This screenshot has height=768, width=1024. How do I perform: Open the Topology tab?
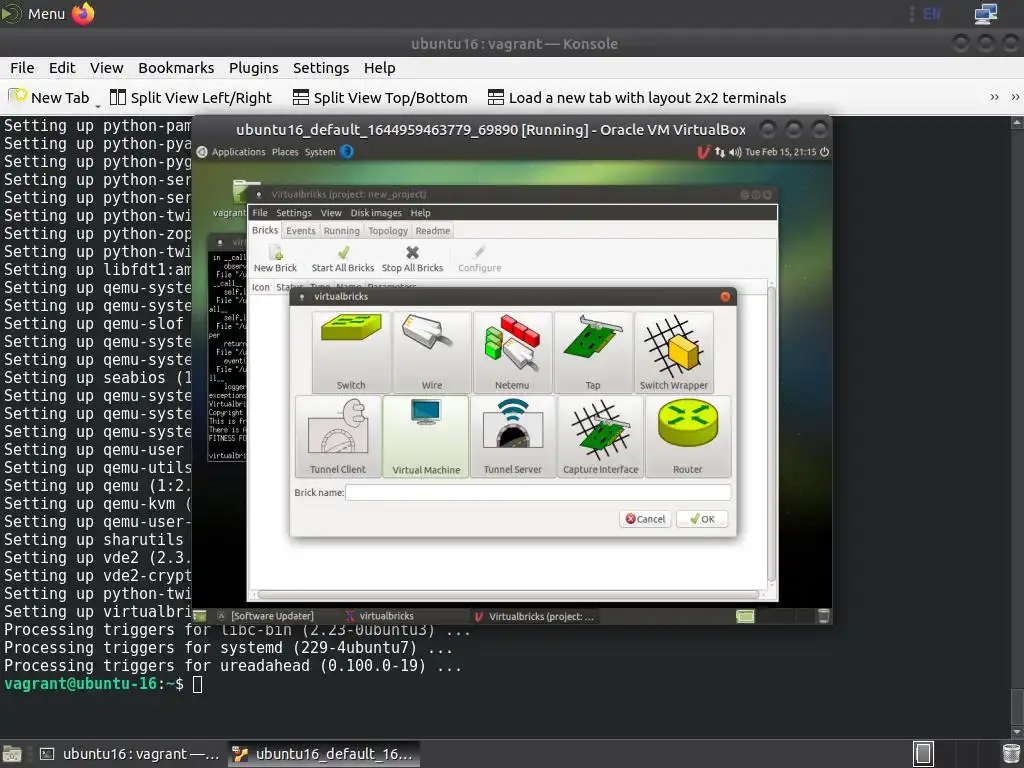[388, 231]
